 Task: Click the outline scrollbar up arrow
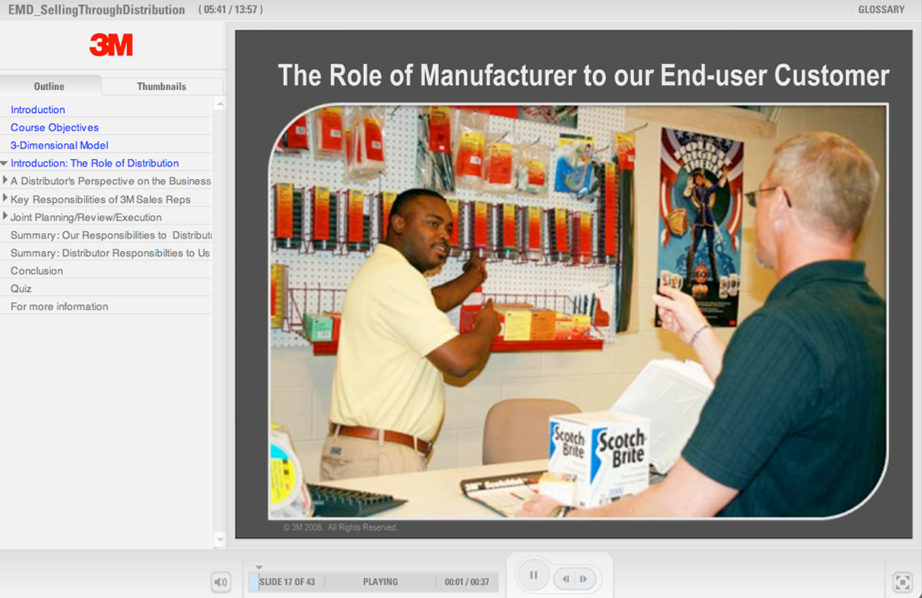coord(220,104)
